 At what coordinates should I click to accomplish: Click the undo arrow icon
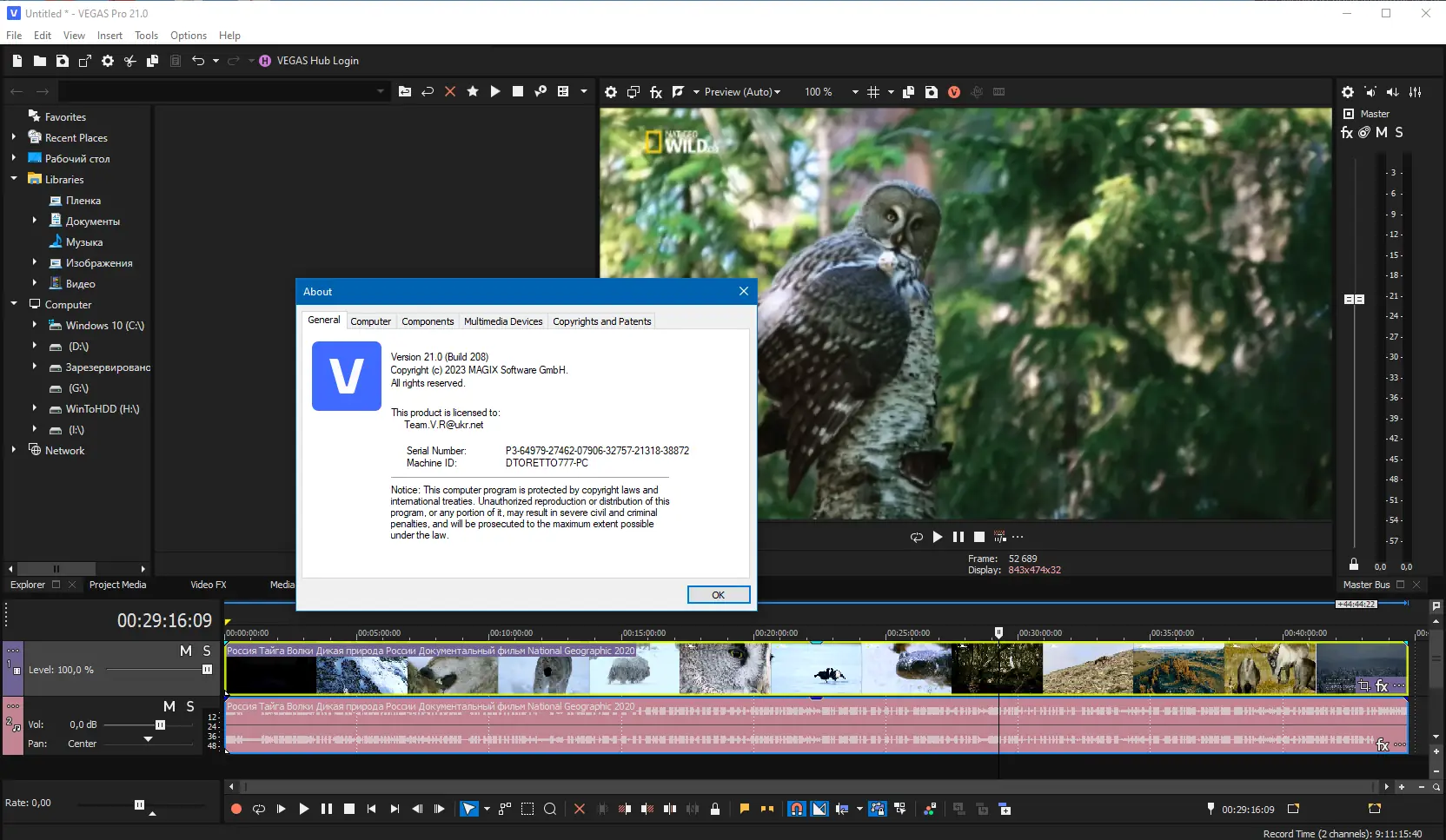coord(198,61)
